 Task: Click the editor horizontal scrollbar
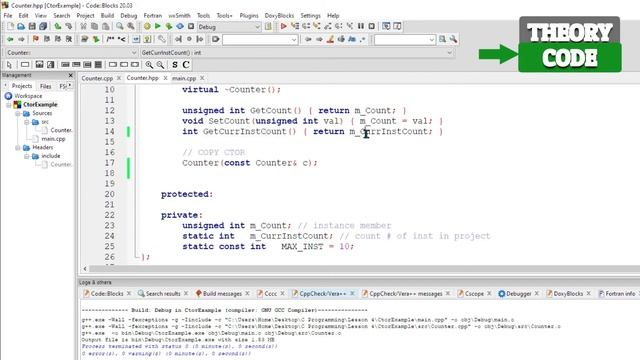pos(364,269)
